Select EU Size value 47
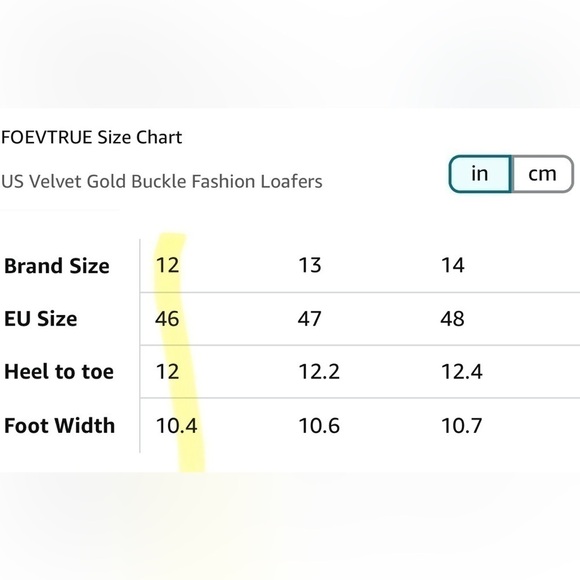This screenshot has width=580, height=580. coord(310,319)
